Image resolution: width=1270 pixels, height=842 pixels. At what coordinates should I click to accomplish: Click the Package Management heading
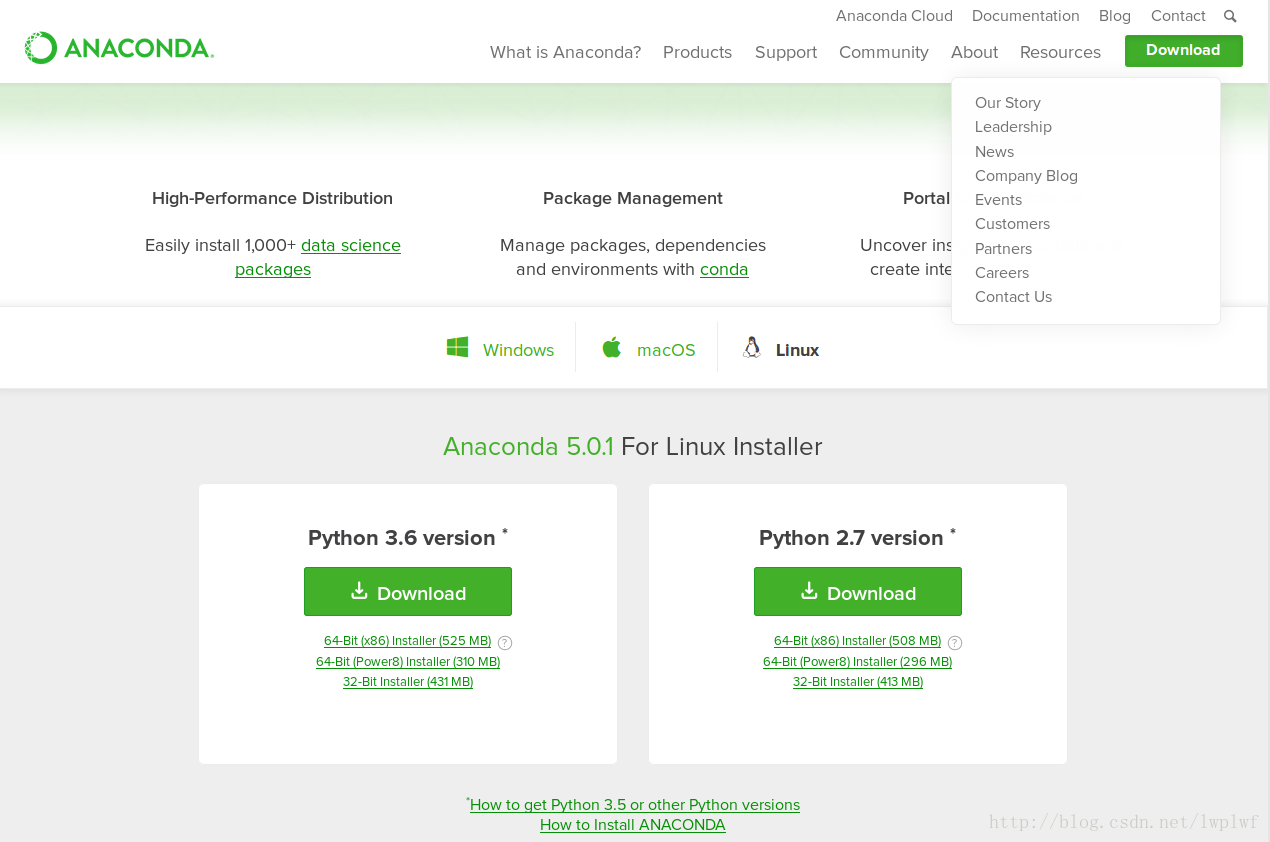point(633,198)
